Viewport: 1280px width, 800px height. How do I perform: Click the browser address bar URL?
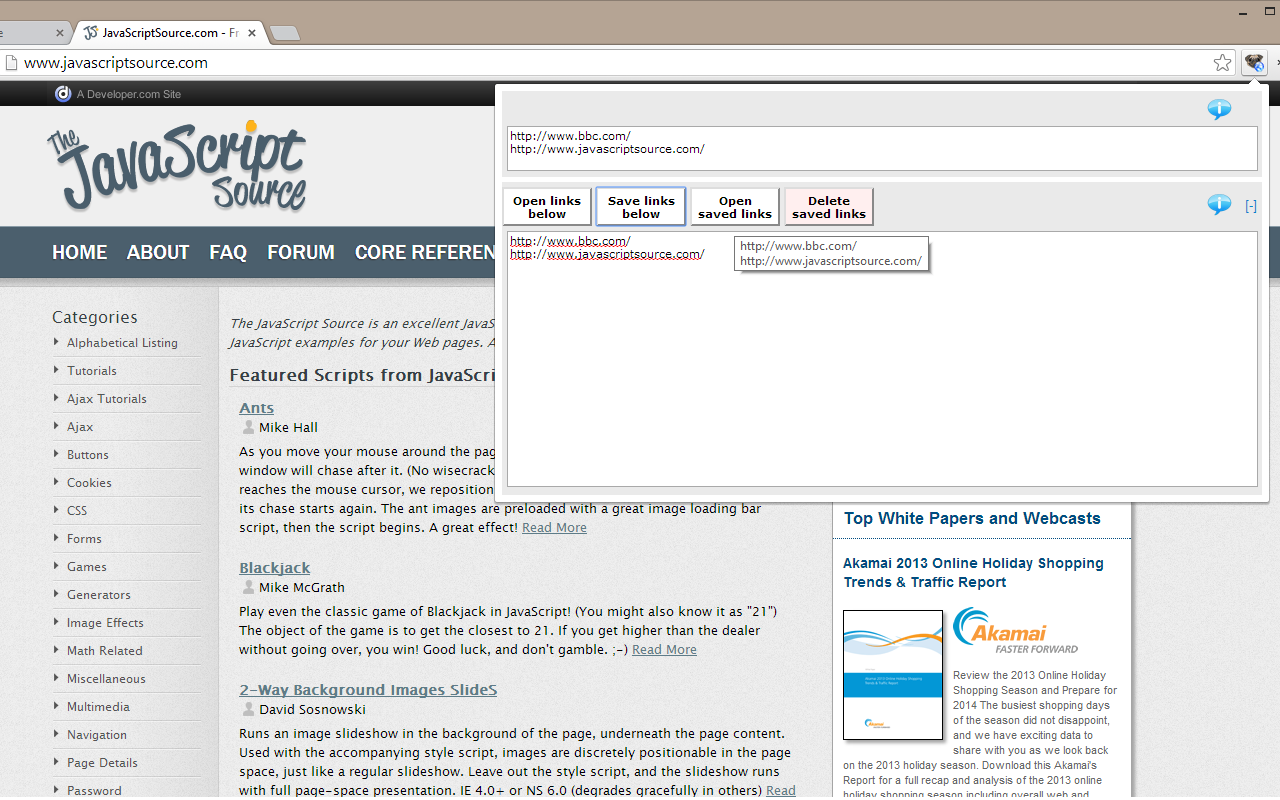(116, 63)
